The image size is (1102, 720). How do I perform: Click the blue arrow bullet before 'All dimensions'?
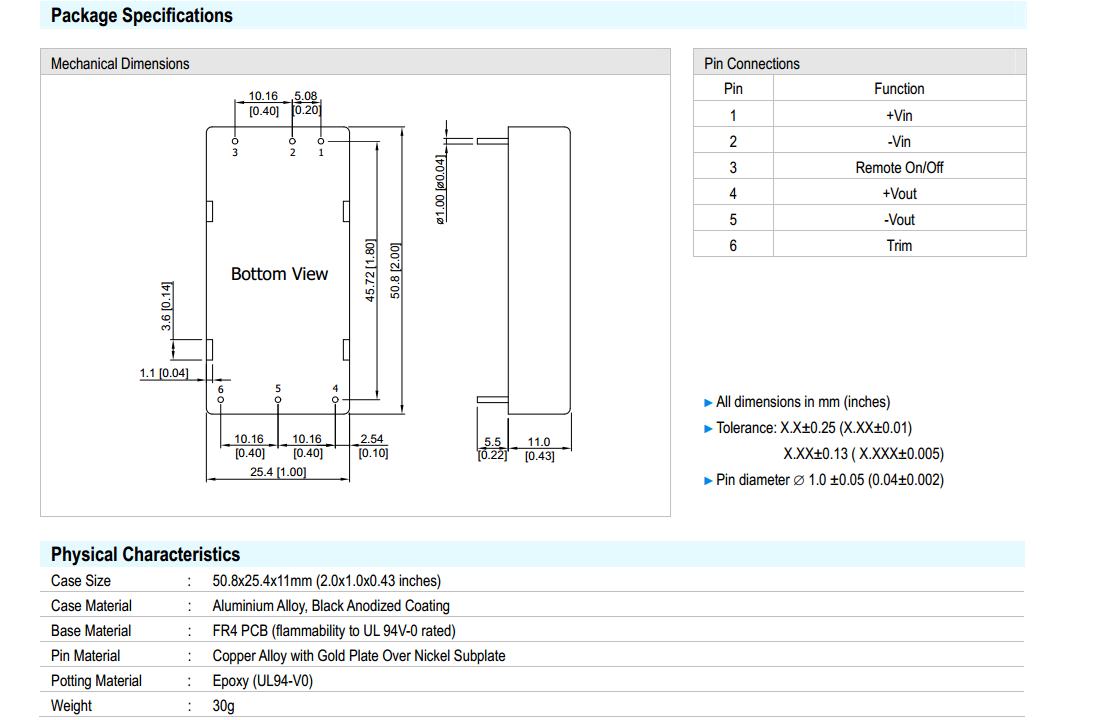[x=709, y=403]
